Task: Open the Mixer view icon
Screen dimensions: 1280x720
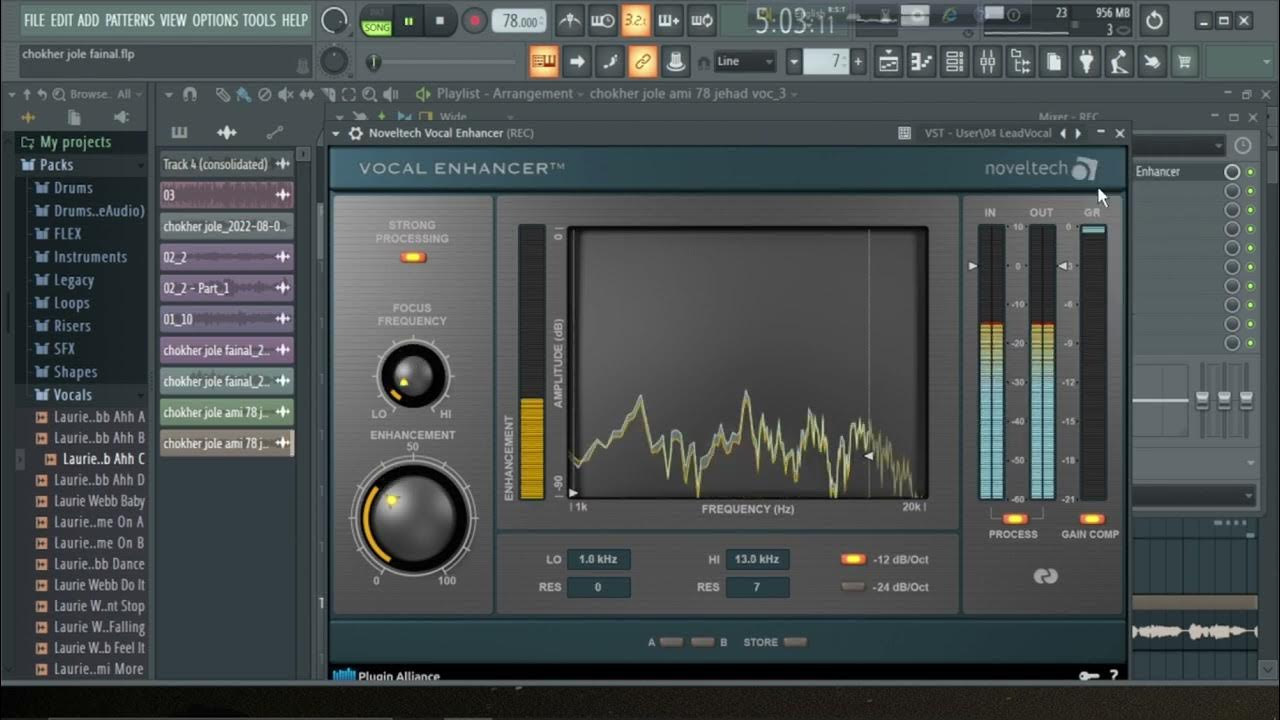Action: click(x=988, y=62)
